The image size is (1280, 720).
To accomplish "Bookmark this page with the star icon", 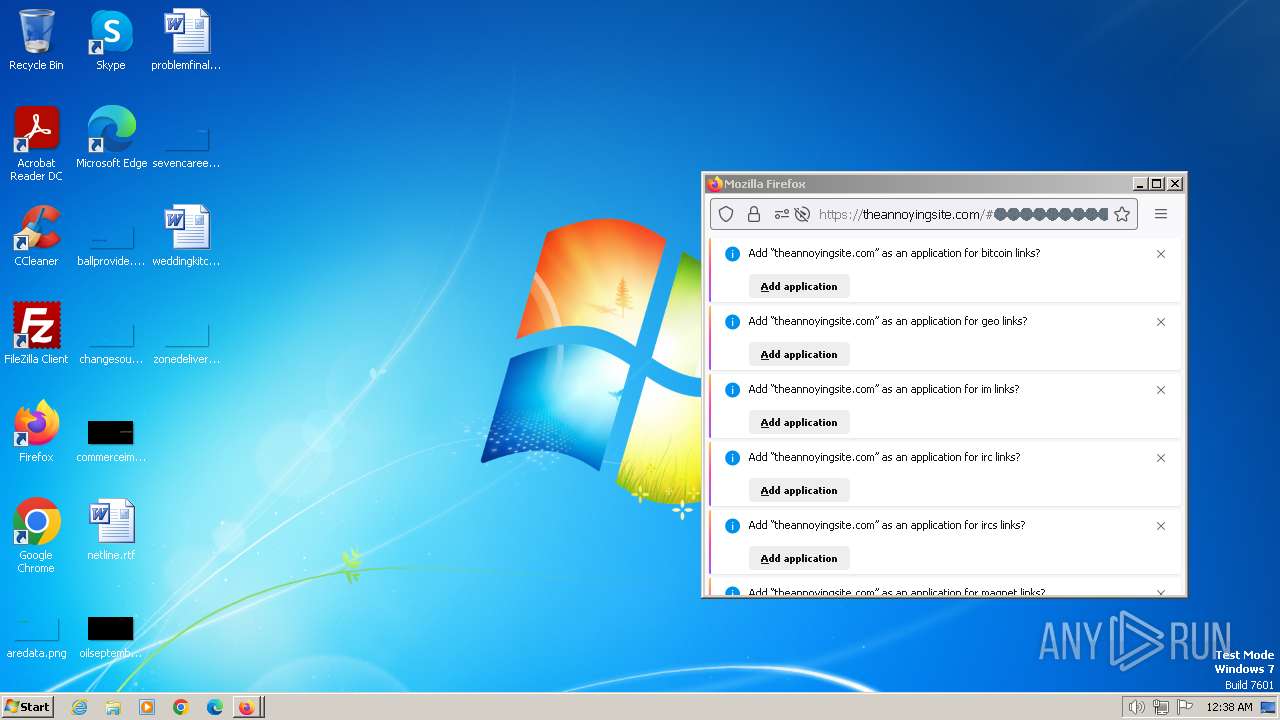I will 1122,214.
